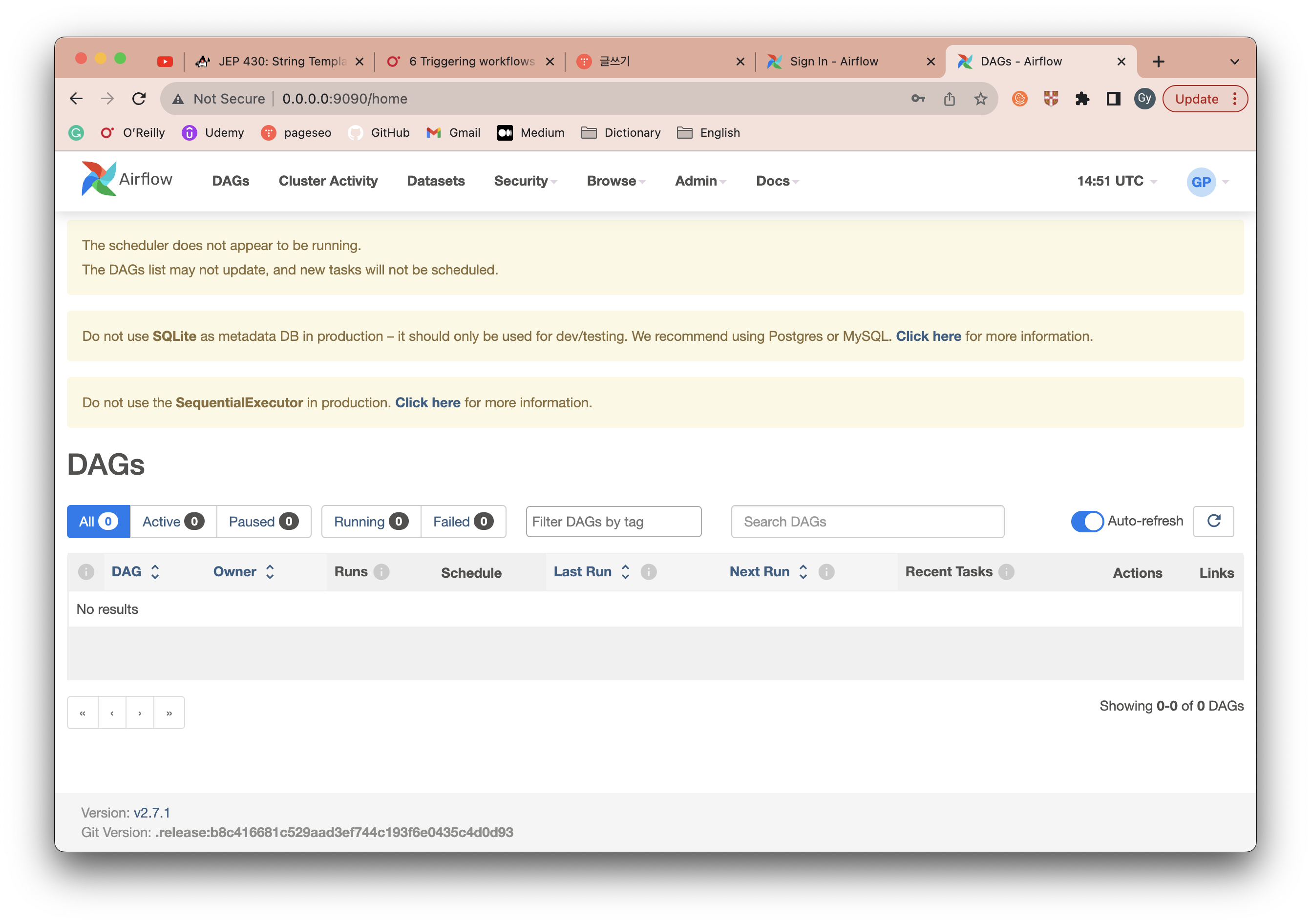Viewport: 1311px width, 924px height.
Task: Open the browser Extensions puzzle icon
Action: pos(1082,99)
